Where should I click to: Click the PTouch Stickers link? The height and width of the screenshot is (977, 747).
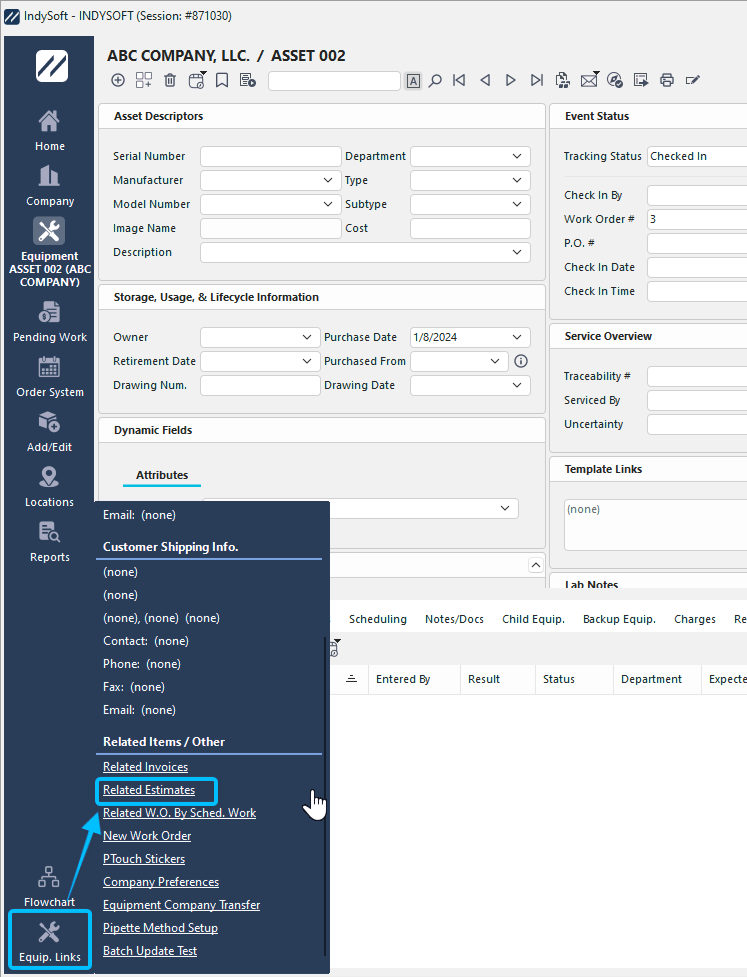pos(144,859)
